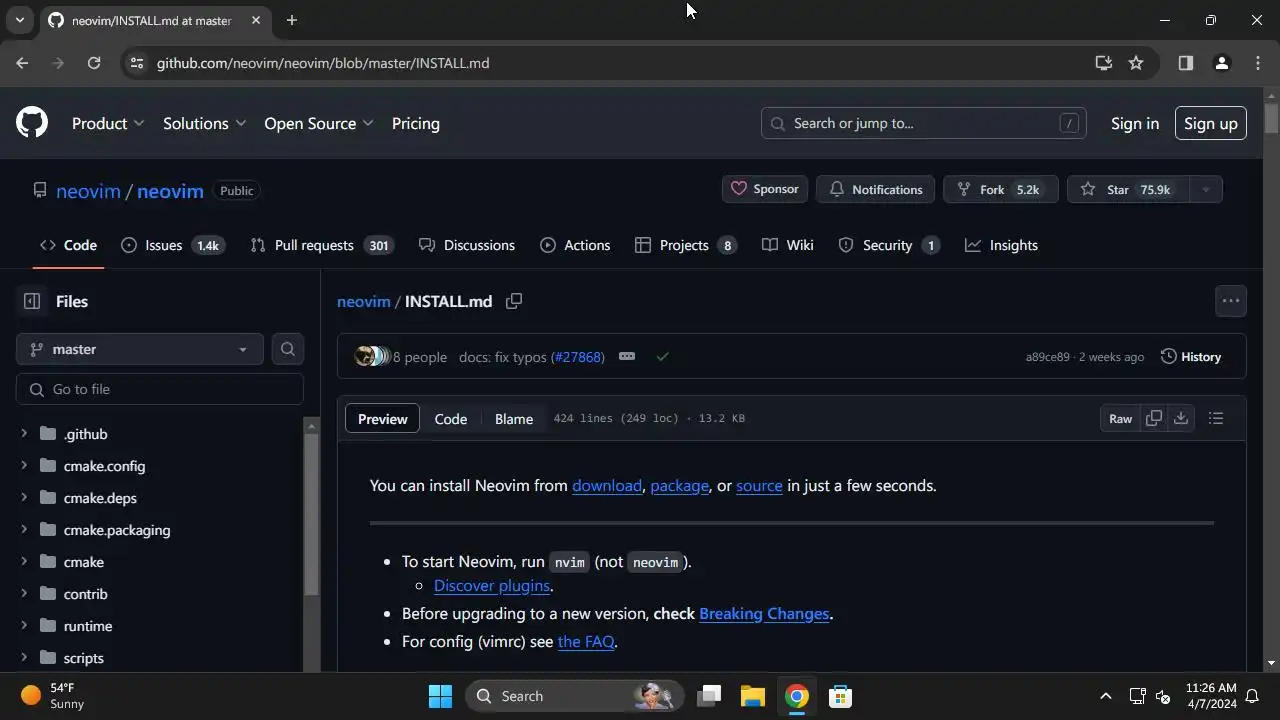Follow the Breaking Changes link
The width and height of the screenshot is (1280, 720).
click(x=764, y=613)
